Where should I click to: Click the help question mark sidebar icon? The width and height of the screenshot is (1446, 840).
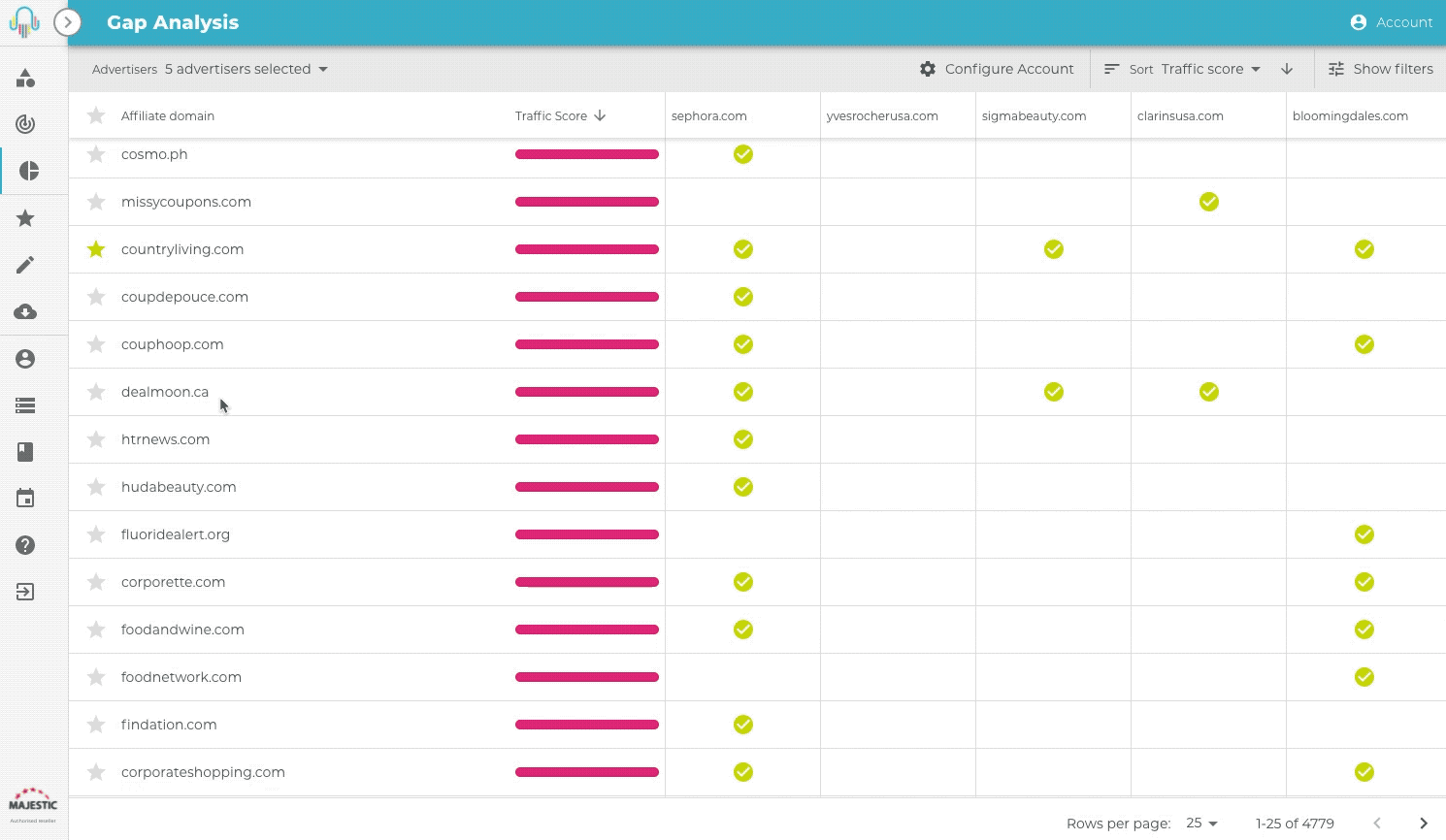click(25, 545)
